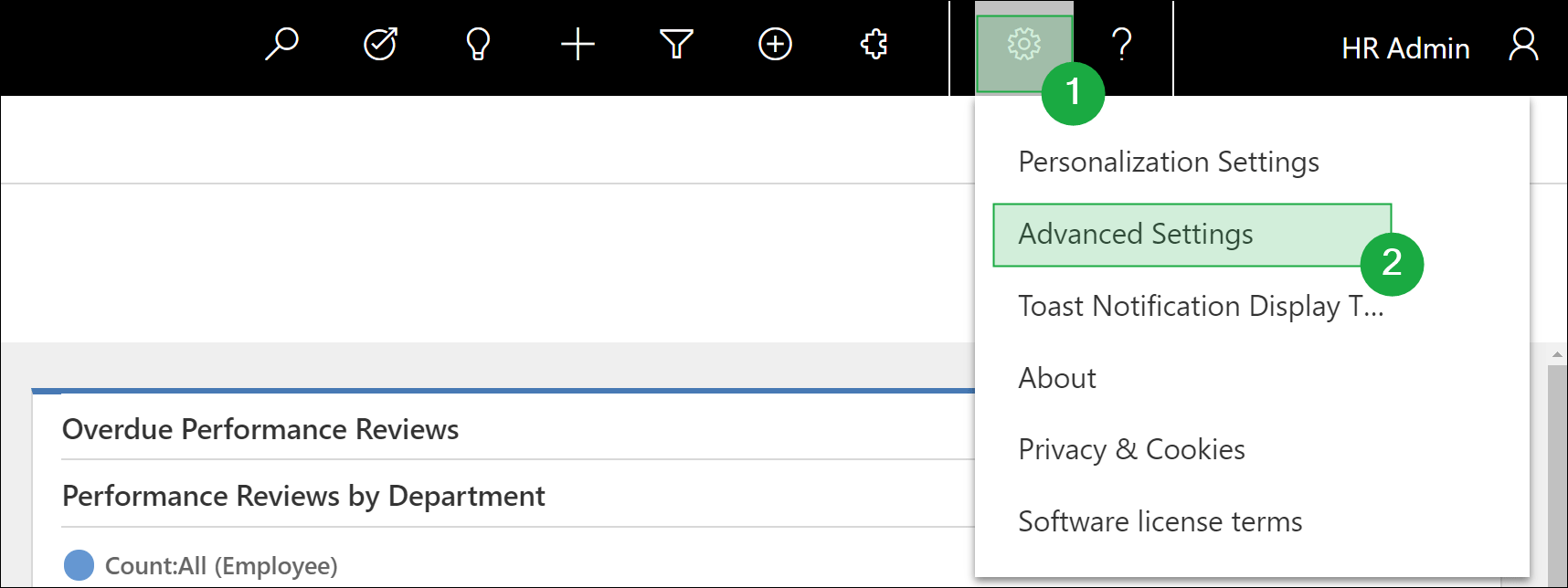The width and height of the screenshot is (1568, 588).
Task: Open the Advanced Find funnel icon
Action: (676, 44)
